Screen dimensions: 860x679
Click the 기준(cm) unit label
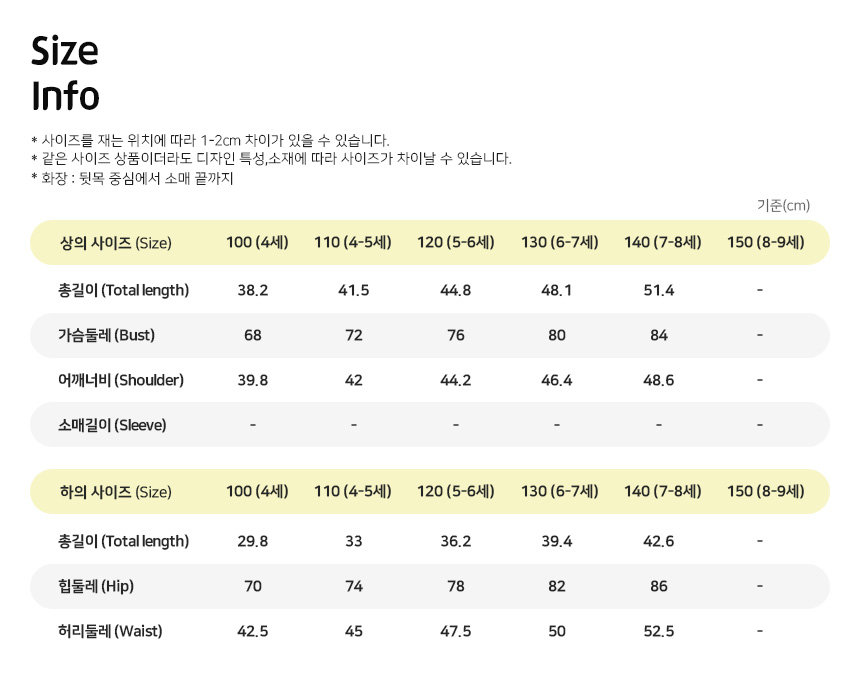(783, 206)
